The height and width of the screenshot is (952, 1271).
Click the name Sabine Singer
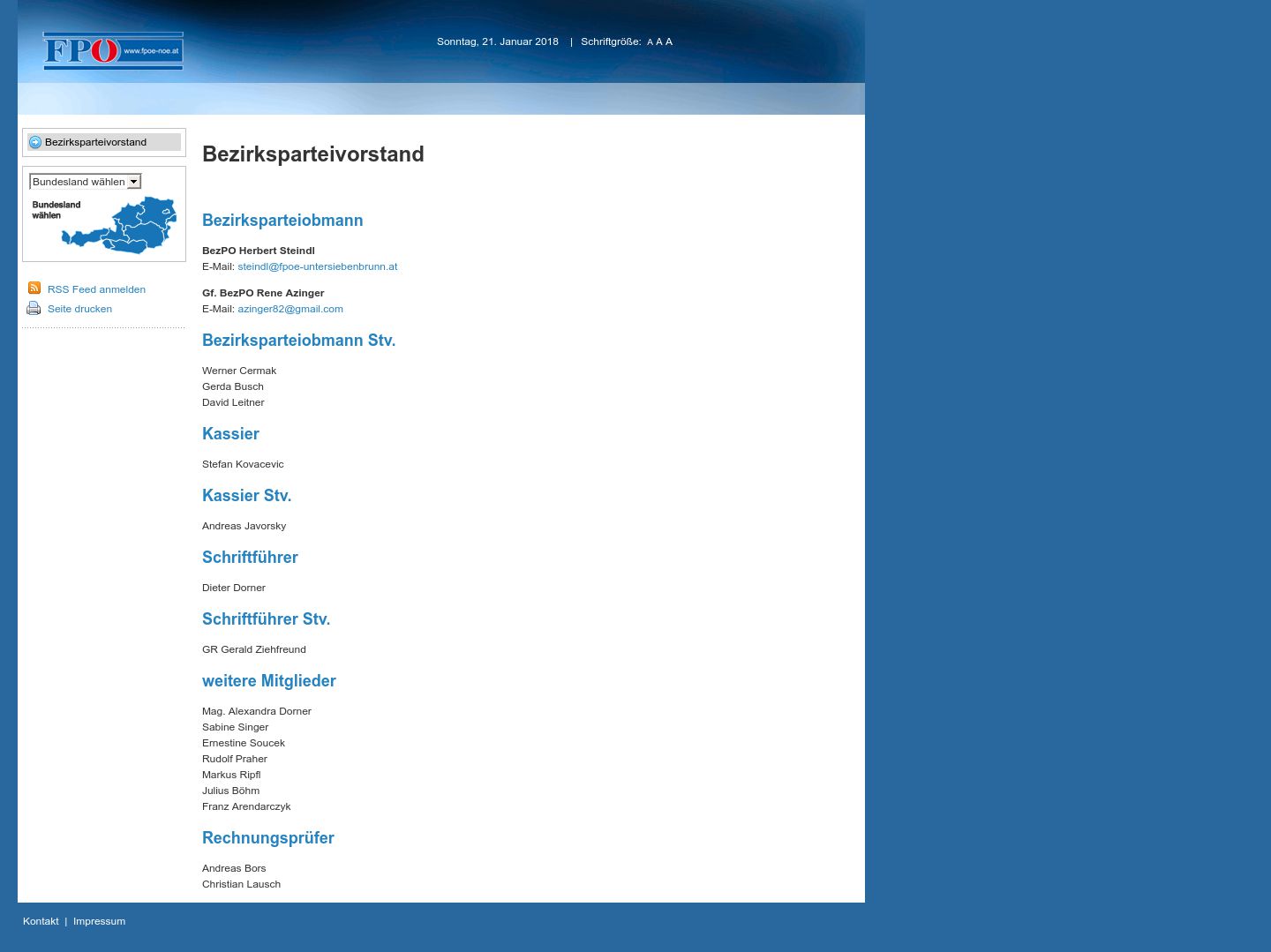point(235,727)
